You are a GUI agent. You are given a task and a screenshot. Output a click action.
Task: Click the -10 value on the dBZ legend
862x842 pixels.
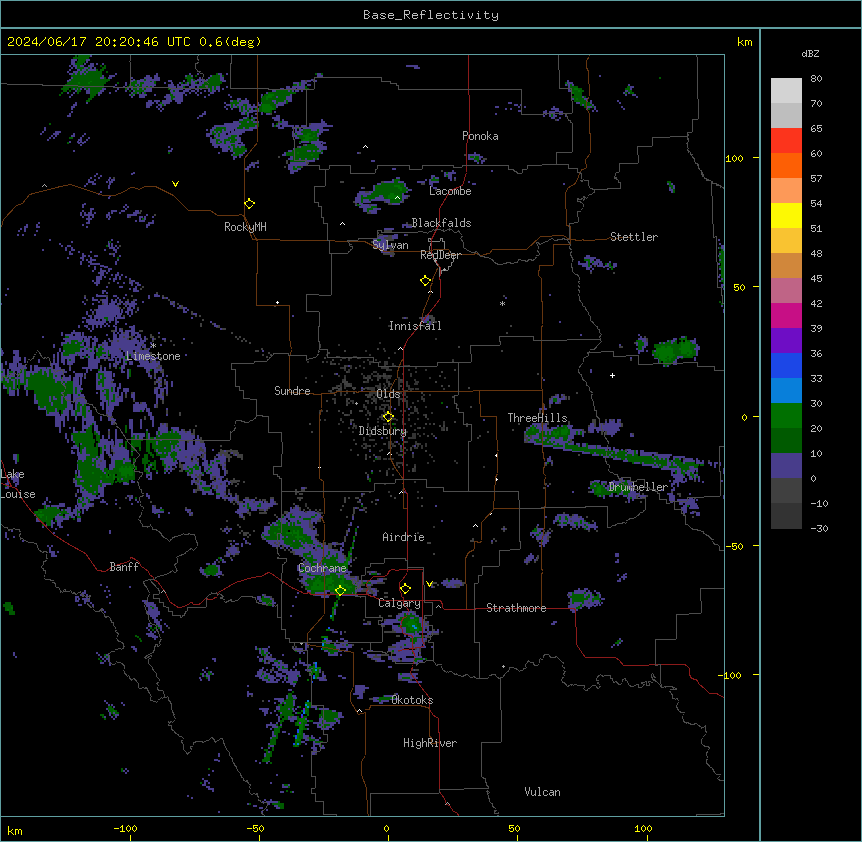coord(819,503)
